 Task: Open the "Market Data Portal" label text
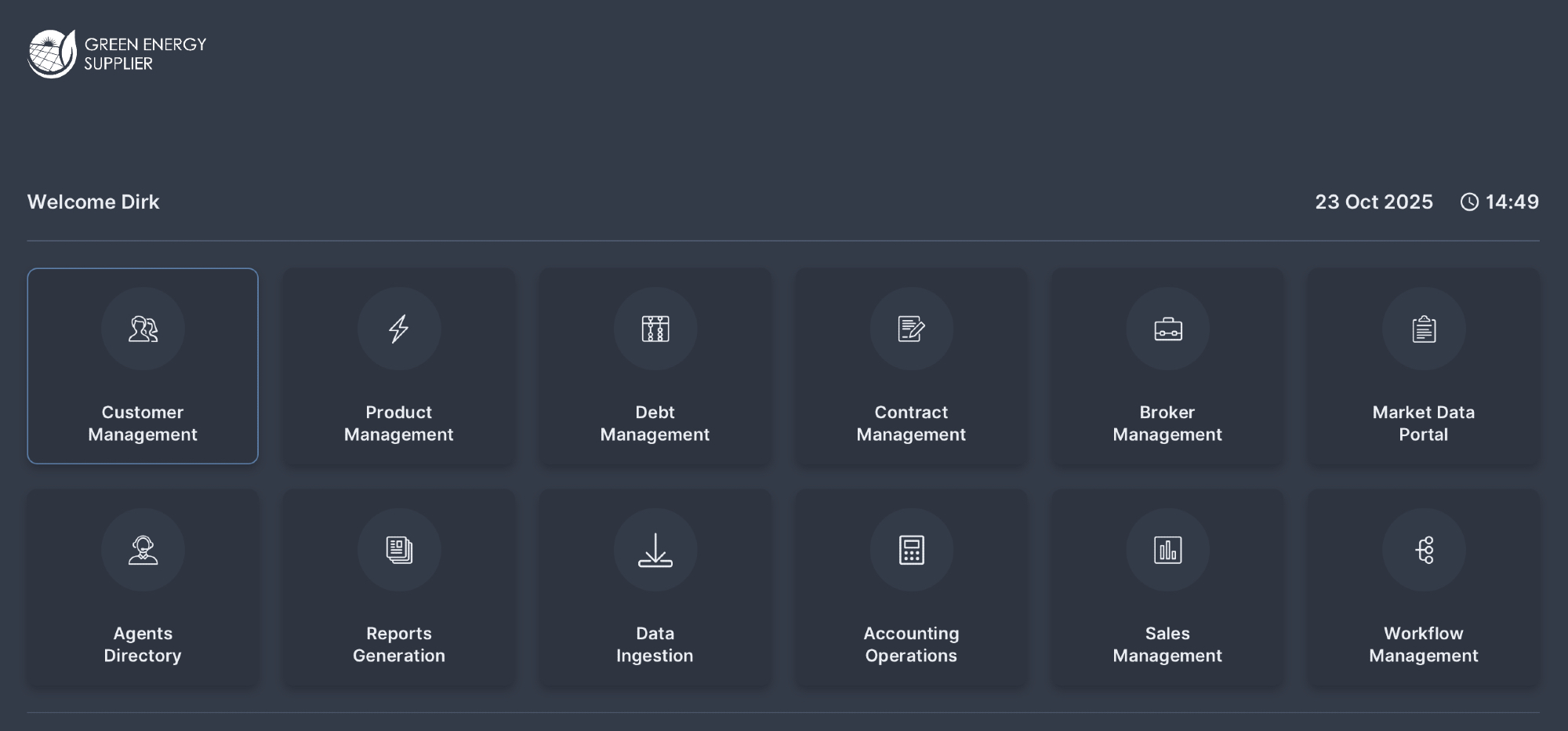click(x=1424, y=424)
